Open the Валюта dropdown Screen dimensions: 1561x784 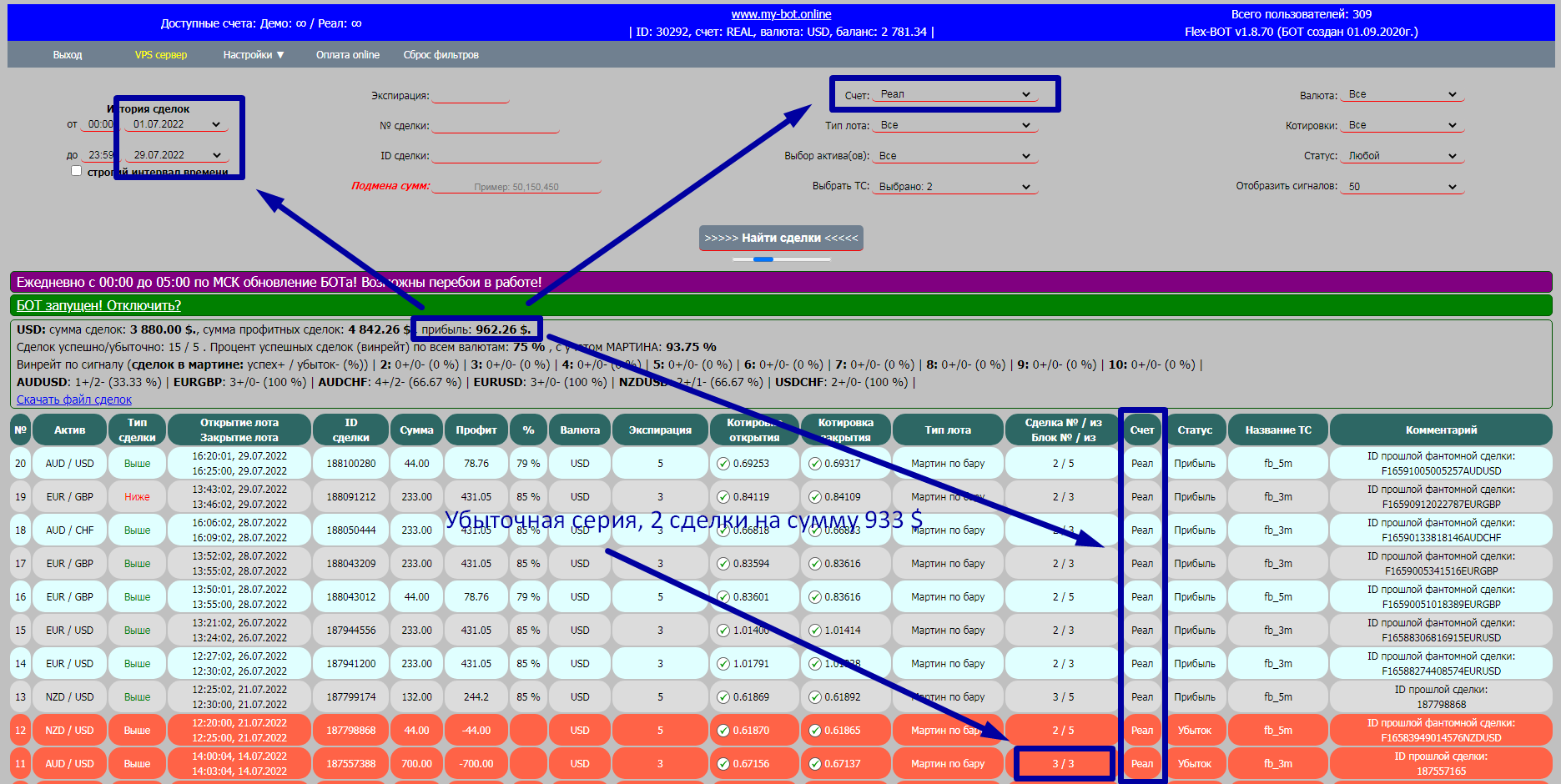1402,94
